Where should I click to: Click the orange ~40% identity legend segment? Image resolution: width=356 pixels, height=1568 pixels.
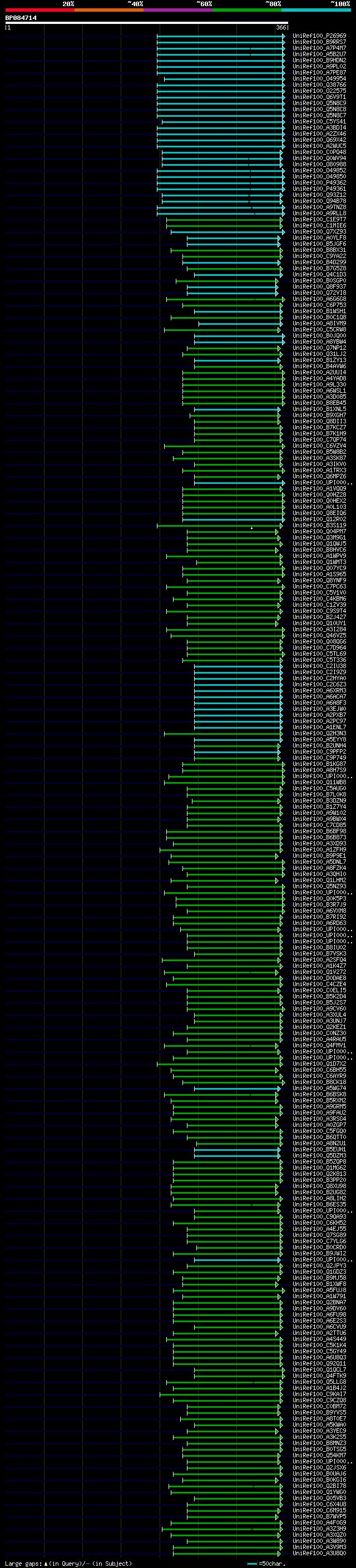(x=109, y=10)
